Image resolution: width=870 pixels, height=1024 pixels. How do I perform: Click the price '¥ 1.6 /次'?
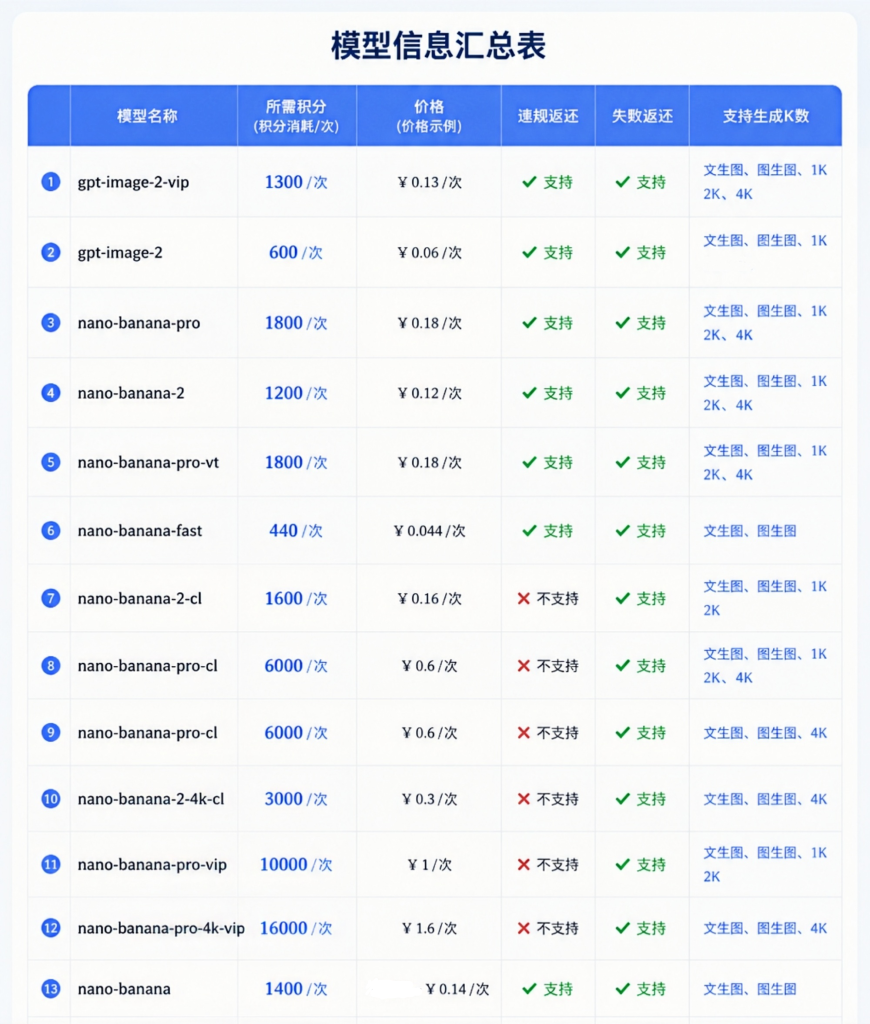click(x=429, y=929)
